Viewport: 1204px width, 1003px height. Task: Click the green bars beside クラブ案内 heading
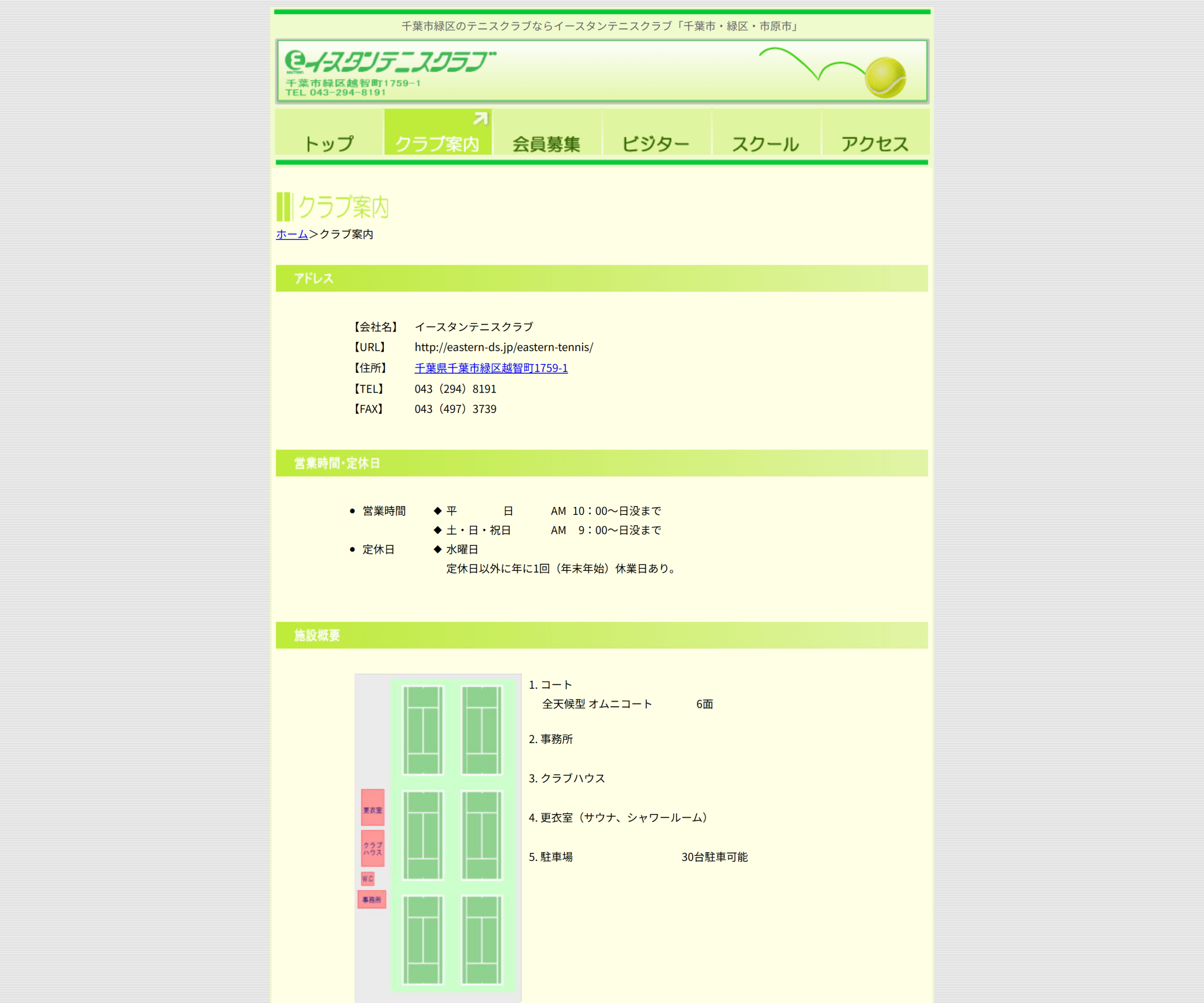click(285, 207)
